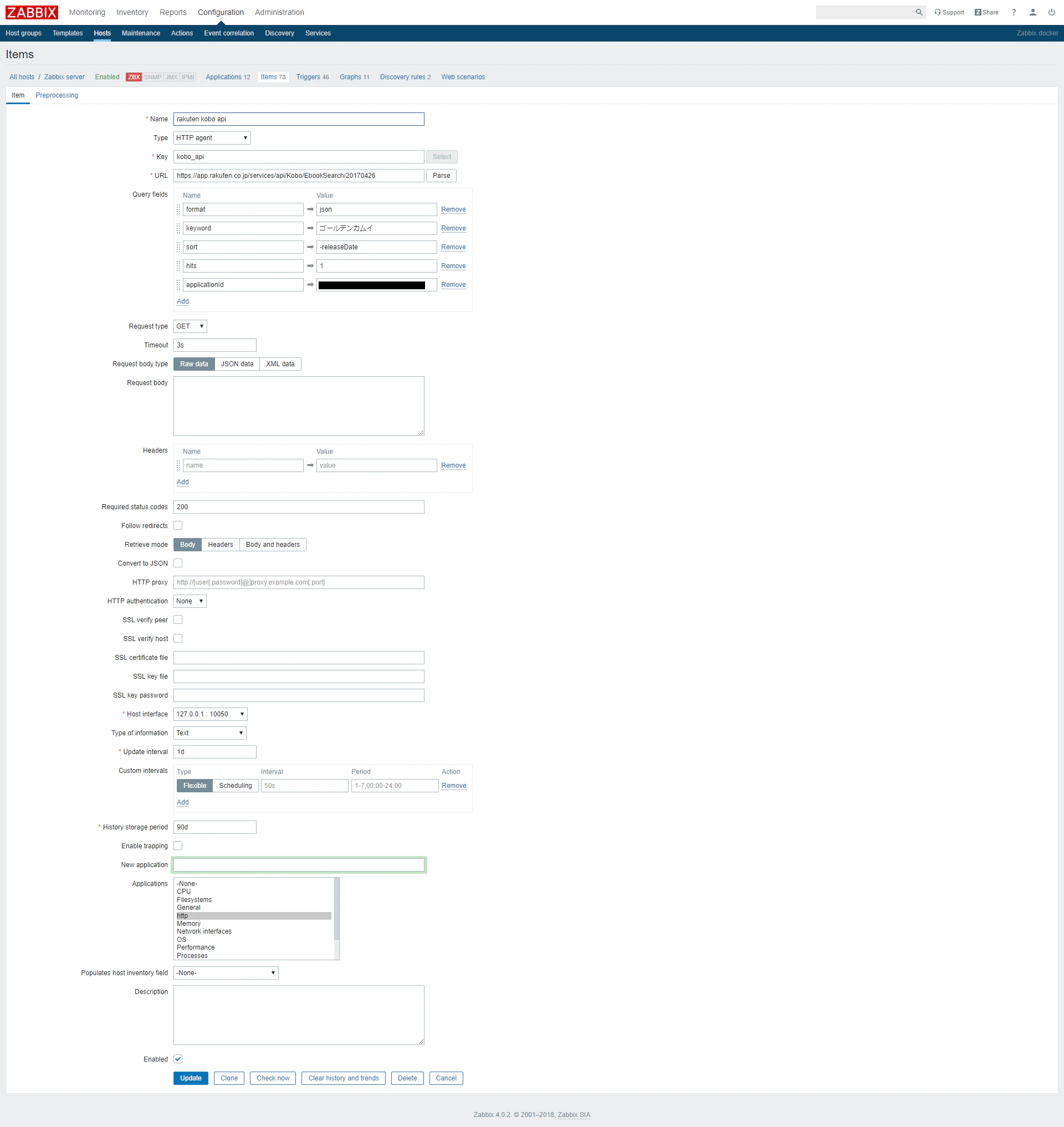This screenshot has height=1127, width=1064.
Task: Open the Templates submenu item
Action: [68, 33]
